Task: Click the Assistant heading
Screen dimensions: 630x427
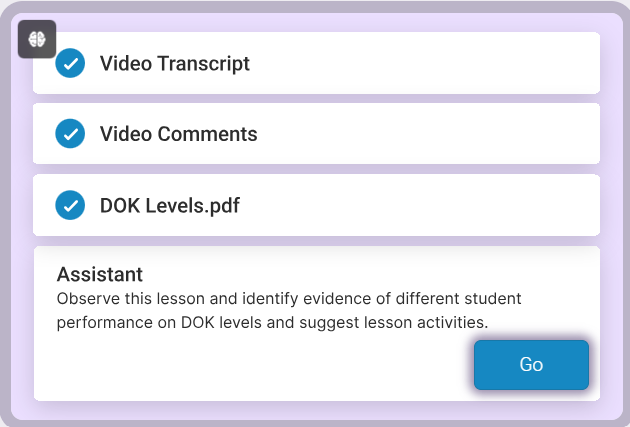Action: [x=100, y=275]
